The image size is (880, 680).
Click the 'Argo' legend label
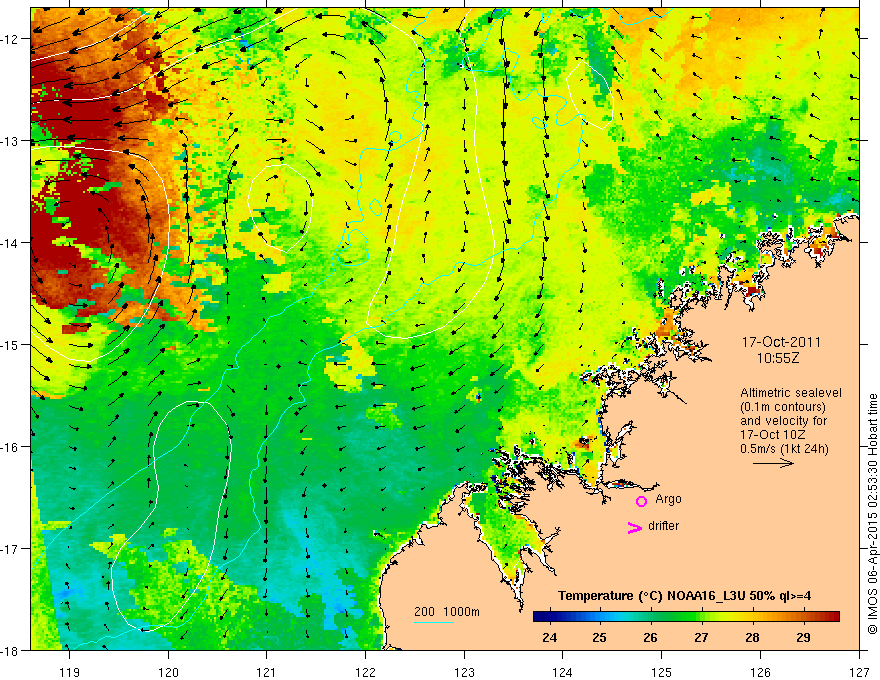(x=668, y=499)
